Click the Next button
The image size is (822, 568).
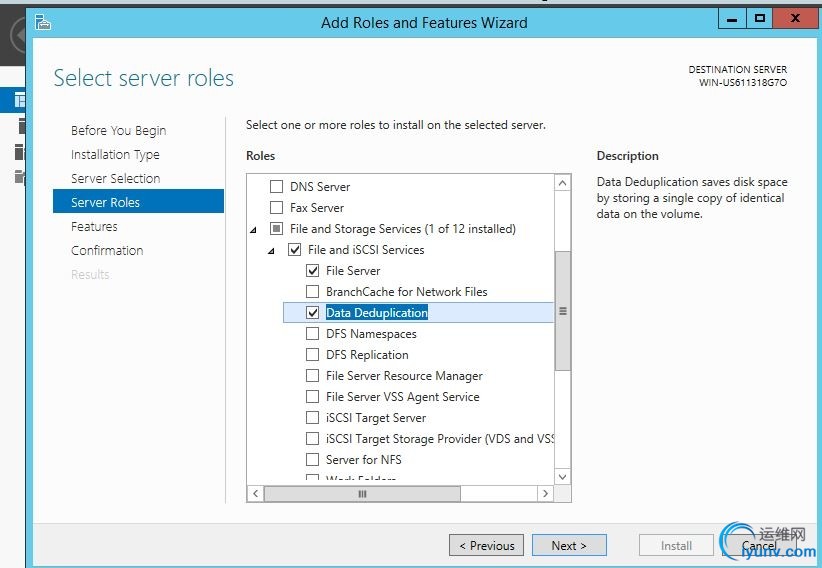(569, 545)
